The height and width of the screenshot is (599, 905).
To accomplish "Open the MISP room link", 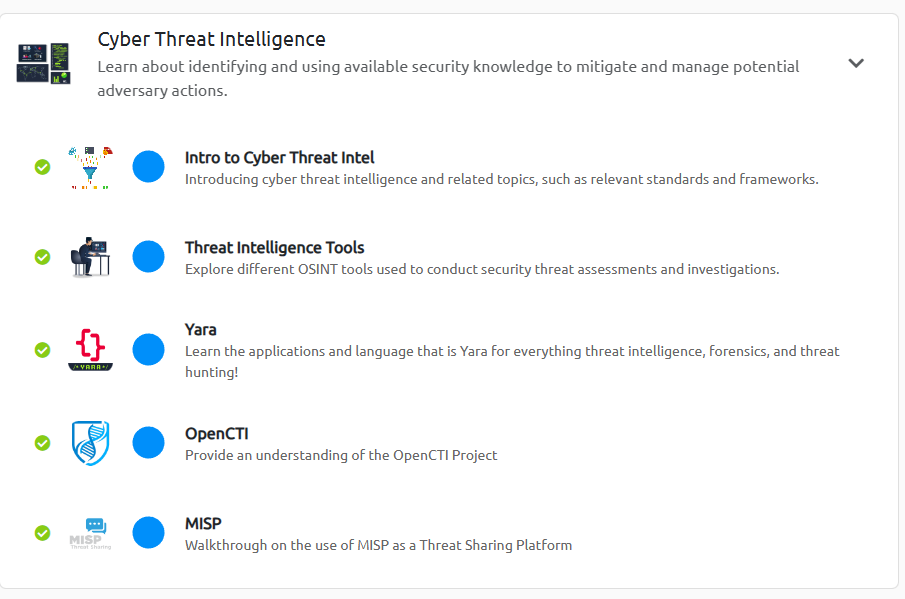I will tap(203, 523).
